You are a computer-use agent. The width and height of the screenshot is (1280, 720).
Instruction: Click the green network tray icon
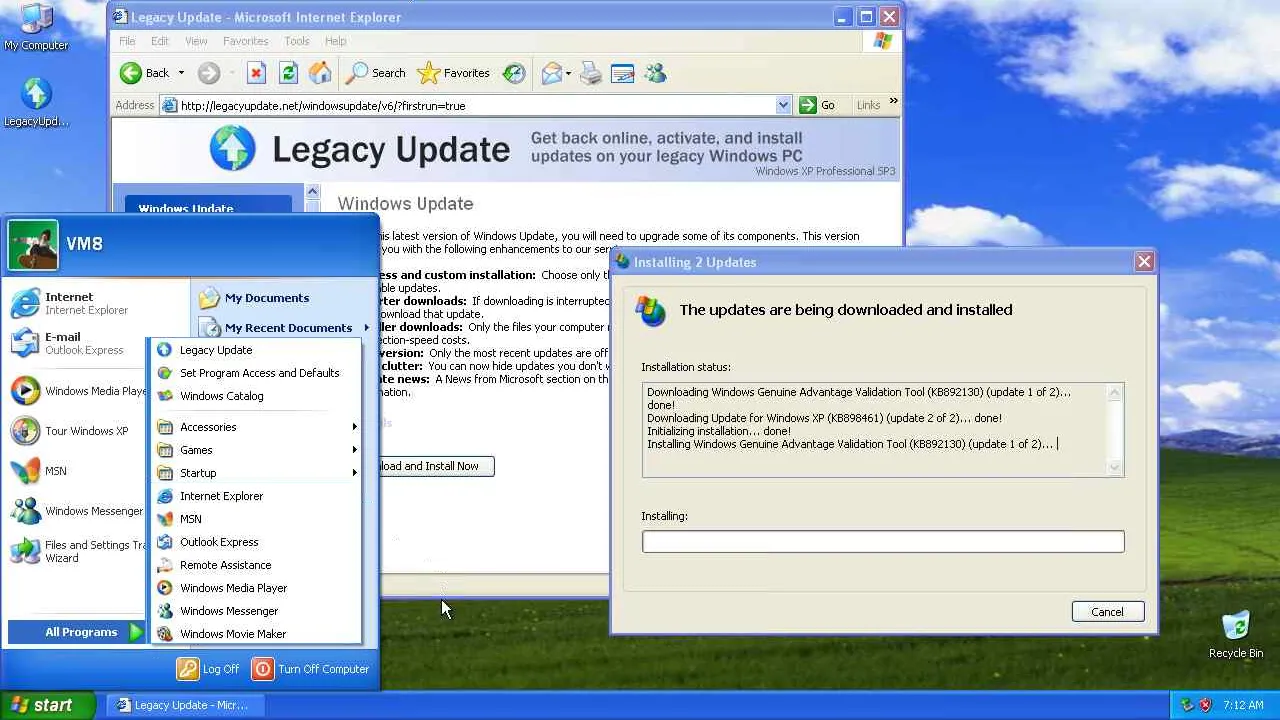(1188, 705)
